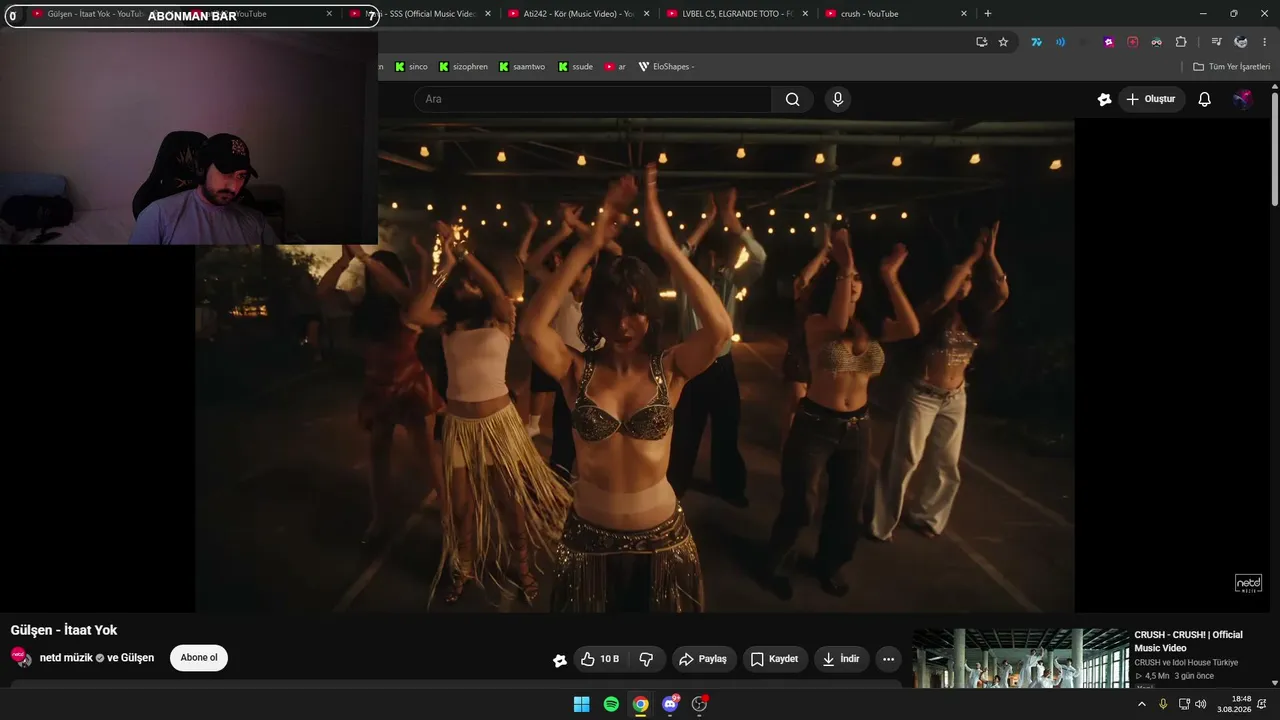Open the saamtwo bookmark
This screenshot has width=1280, height=720.
tap(521, 67)
